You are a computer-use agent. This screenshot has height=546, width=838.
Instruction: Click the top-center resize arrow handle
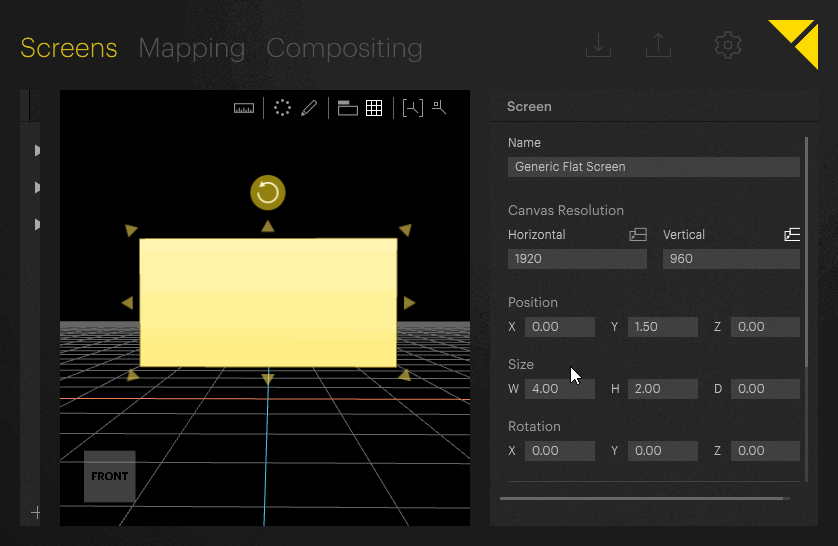click(x=268, y=227)
